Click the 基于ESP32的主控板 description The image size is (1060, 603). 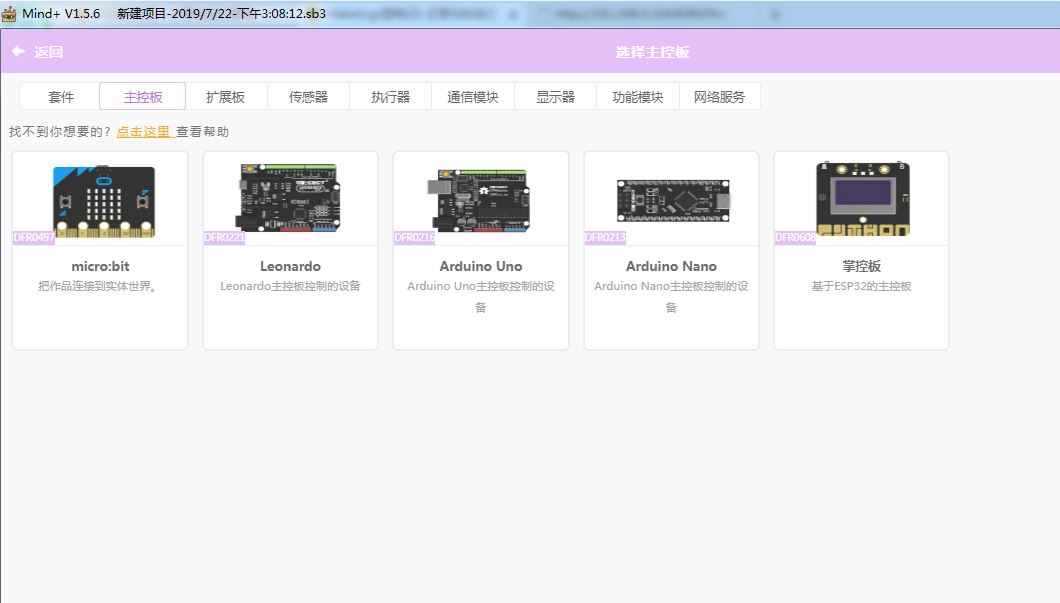(x=861, y=286)
